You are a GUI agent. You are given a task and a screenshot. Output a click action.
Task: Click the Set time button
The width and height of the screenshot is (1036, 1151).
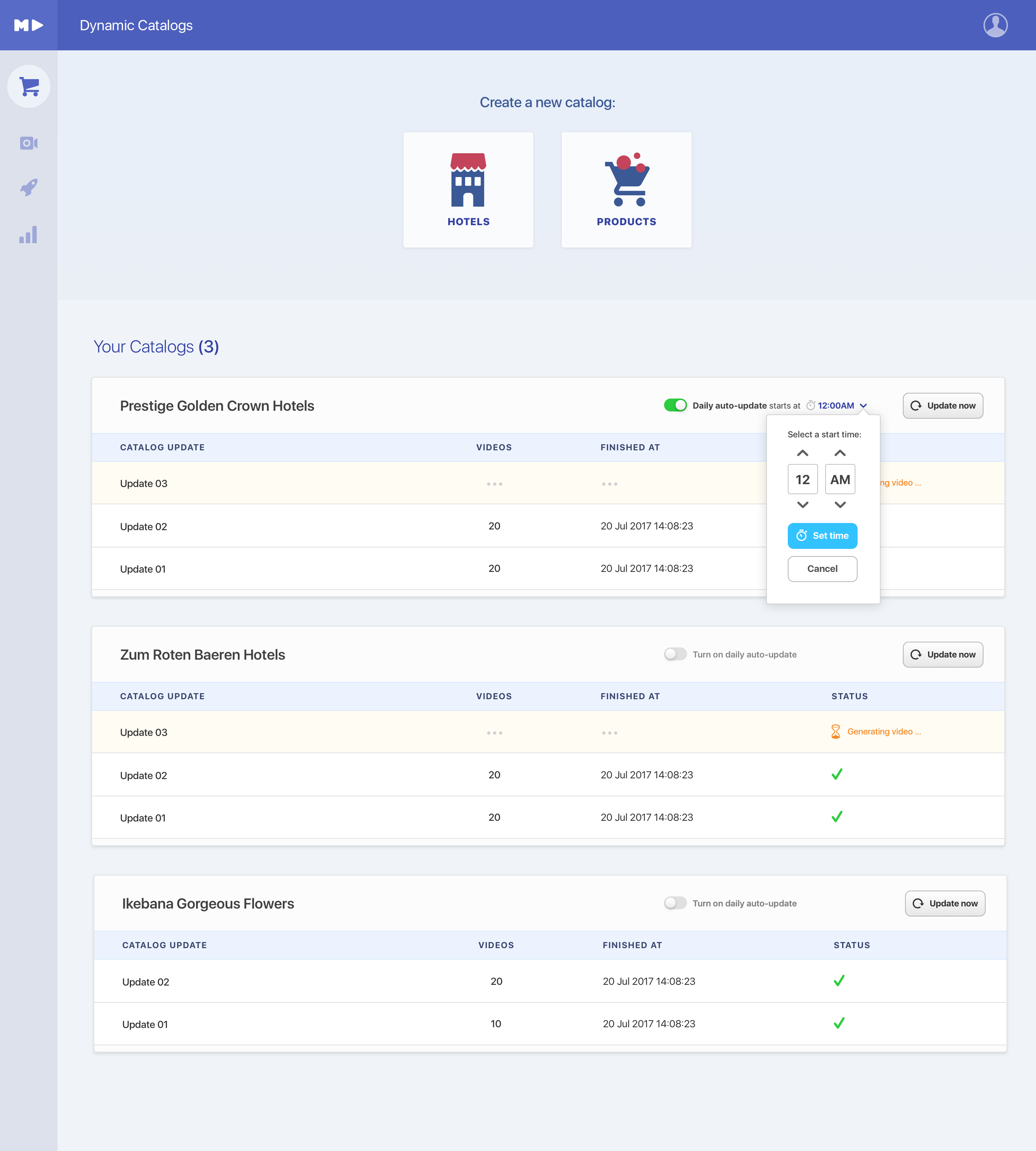pos(822,536)
